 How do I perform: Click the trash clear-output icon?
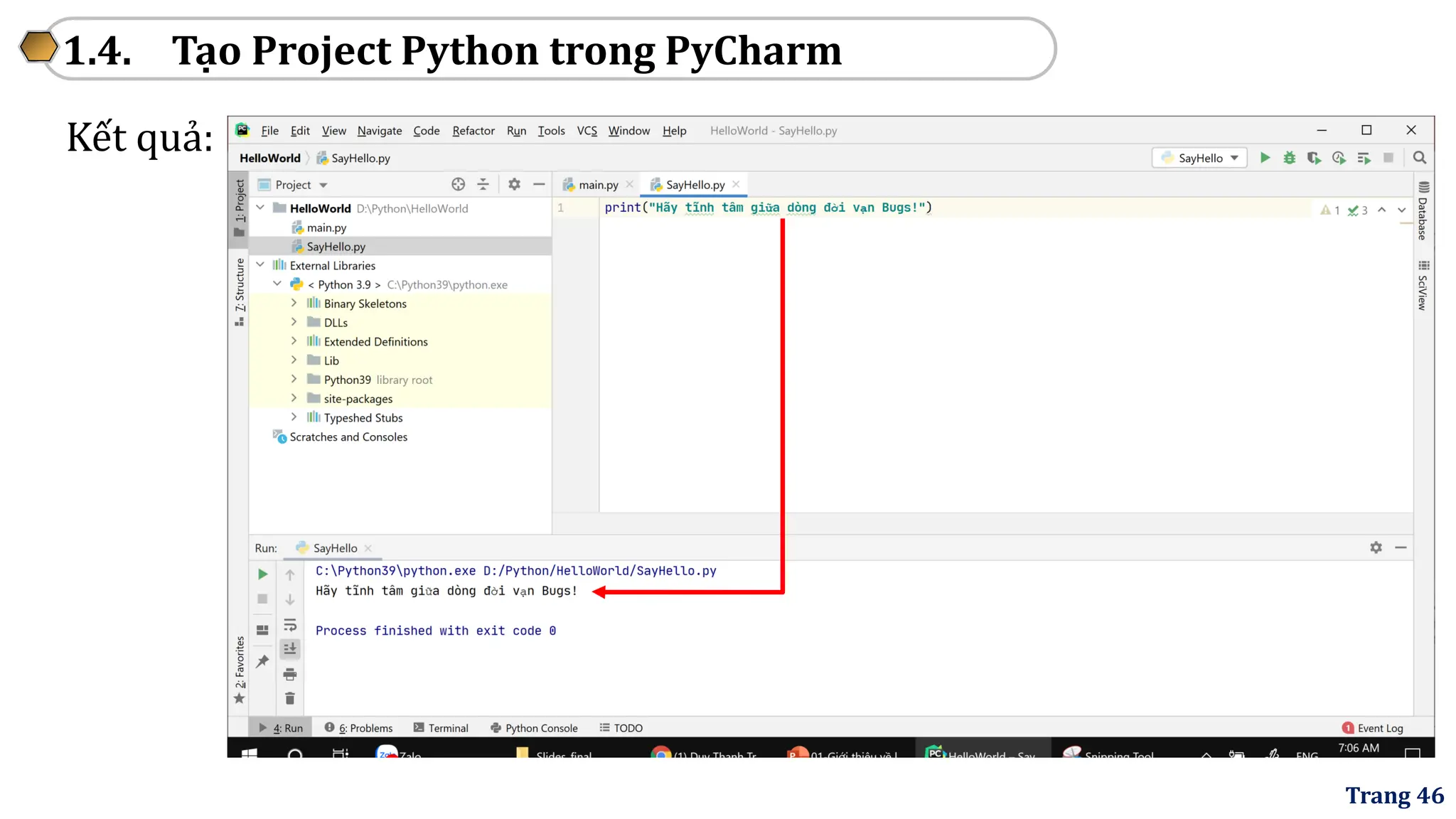(290, 699)
